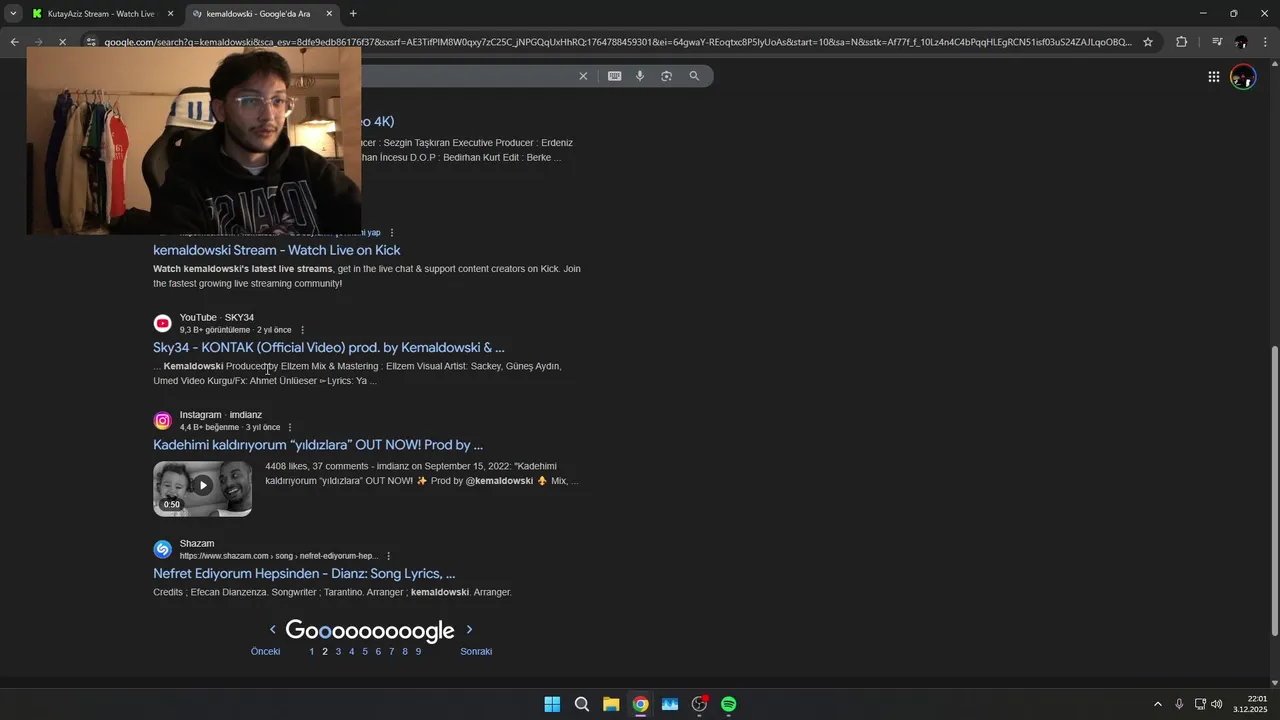Submit search with magnifier icon
This screenshot has height=720, width=1280.
694,76
